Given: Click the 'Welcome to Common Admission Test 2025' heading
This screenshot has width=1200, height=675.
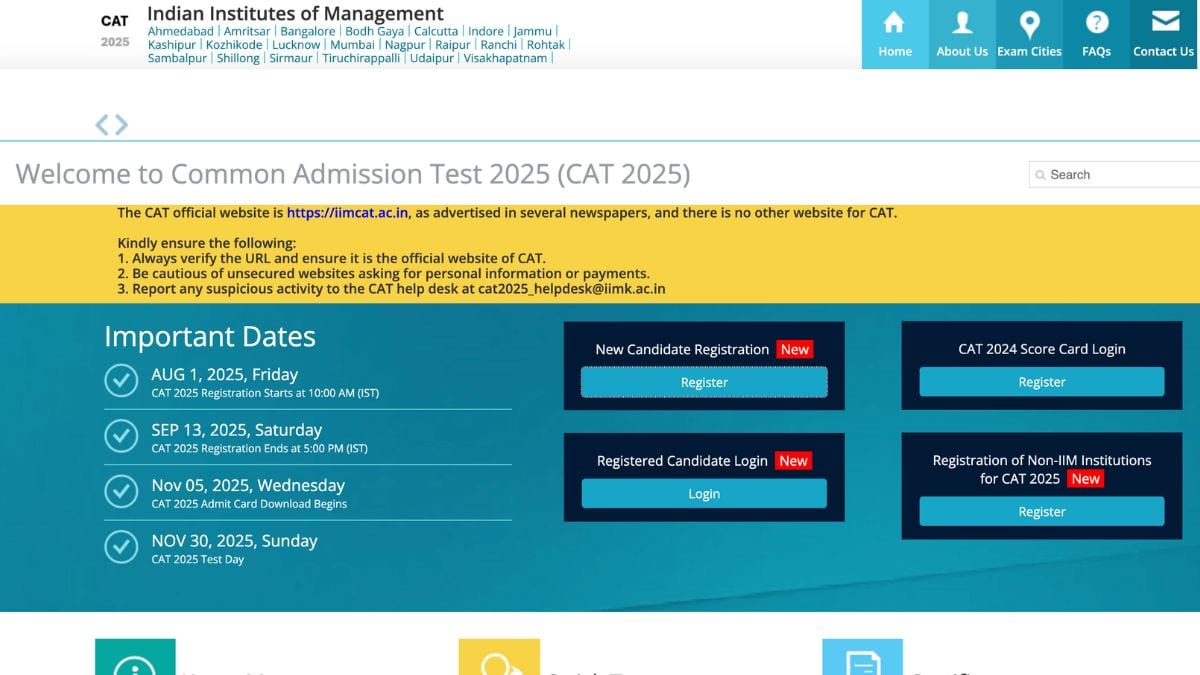Looking at the screenshot, I should click(x=353, y=174).
